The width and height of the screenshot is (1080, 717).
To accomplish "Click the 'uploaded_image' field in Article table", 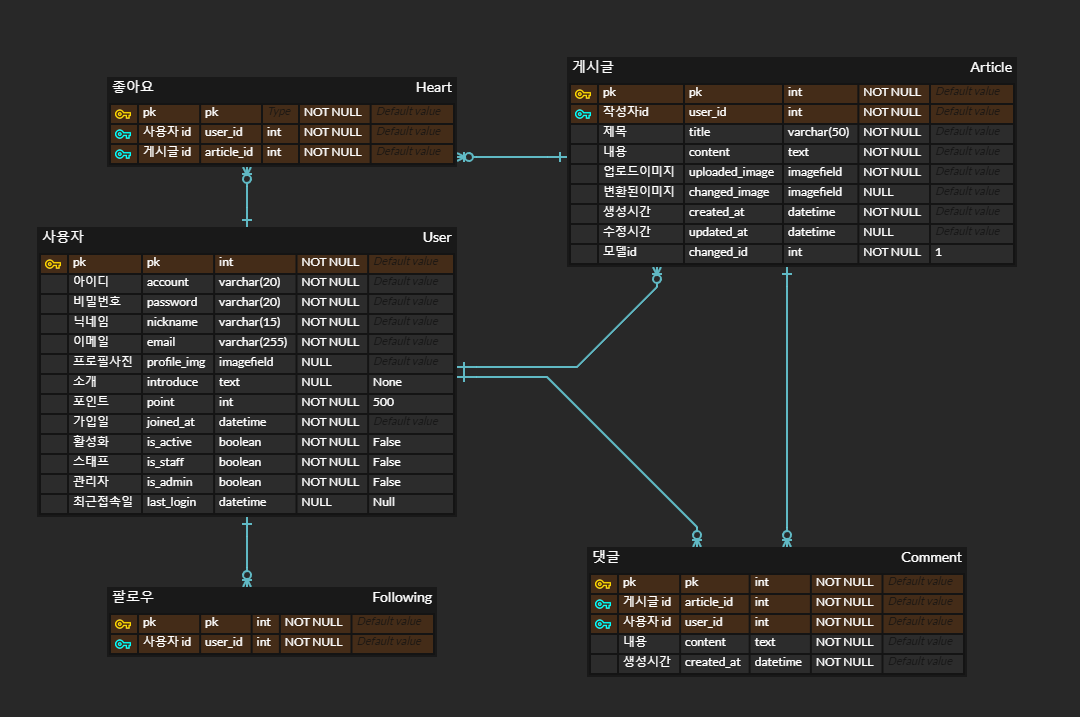I will (x=732, y=172).
